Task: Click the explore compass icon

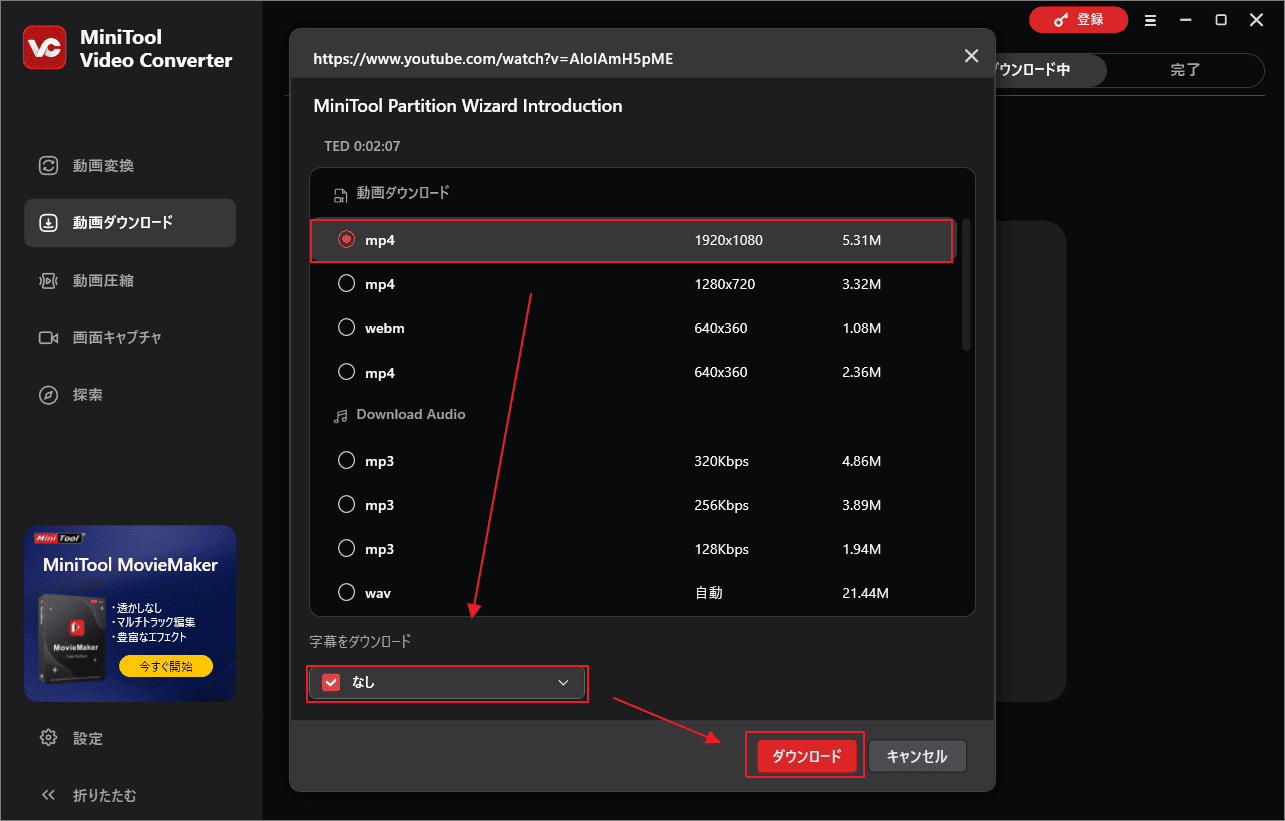Action: [48, 395]
